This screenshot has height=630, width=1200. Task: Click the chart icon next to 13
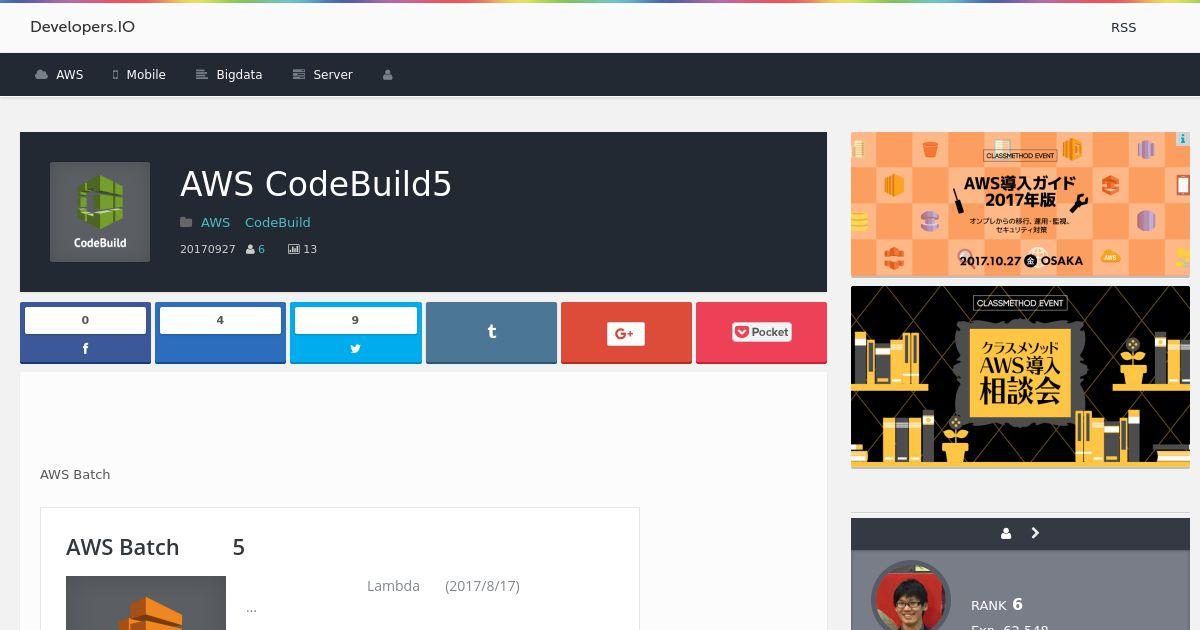point(294,249)
